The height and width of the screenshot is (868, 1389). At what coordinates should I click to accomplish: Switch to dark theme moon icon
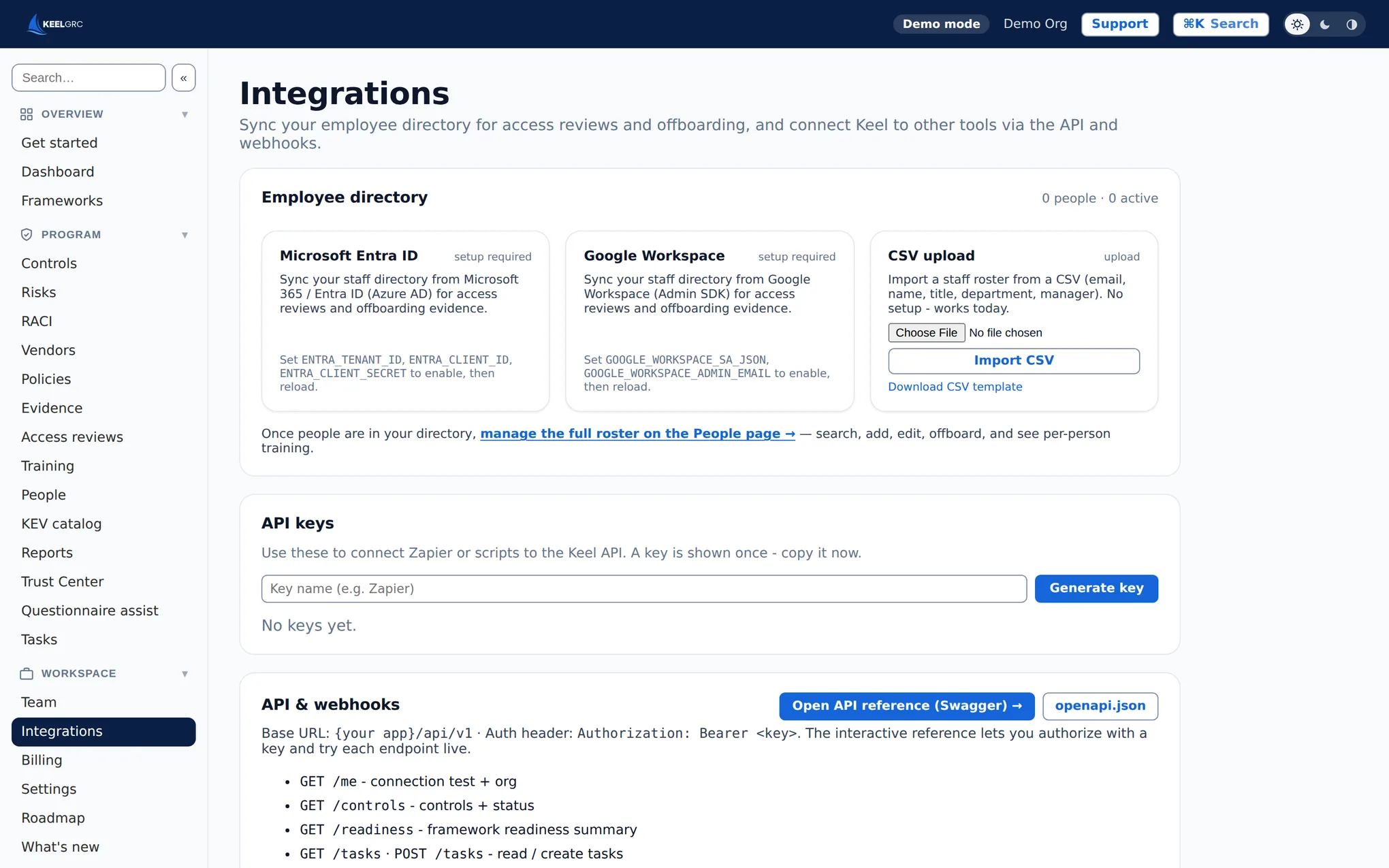(x=1324, y=25)
